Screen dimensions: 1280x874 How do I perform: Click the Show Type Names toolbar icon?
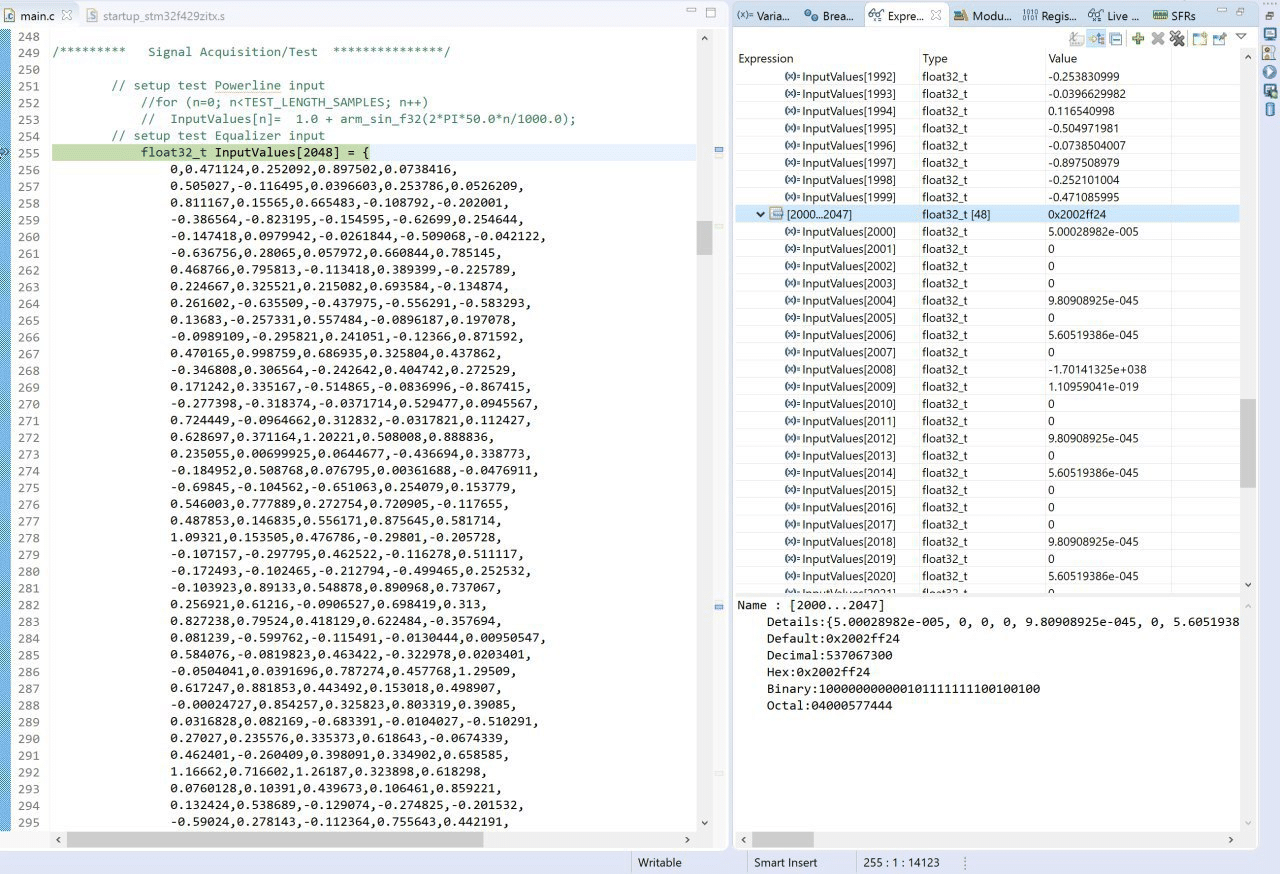click(x=1077, y=39)
